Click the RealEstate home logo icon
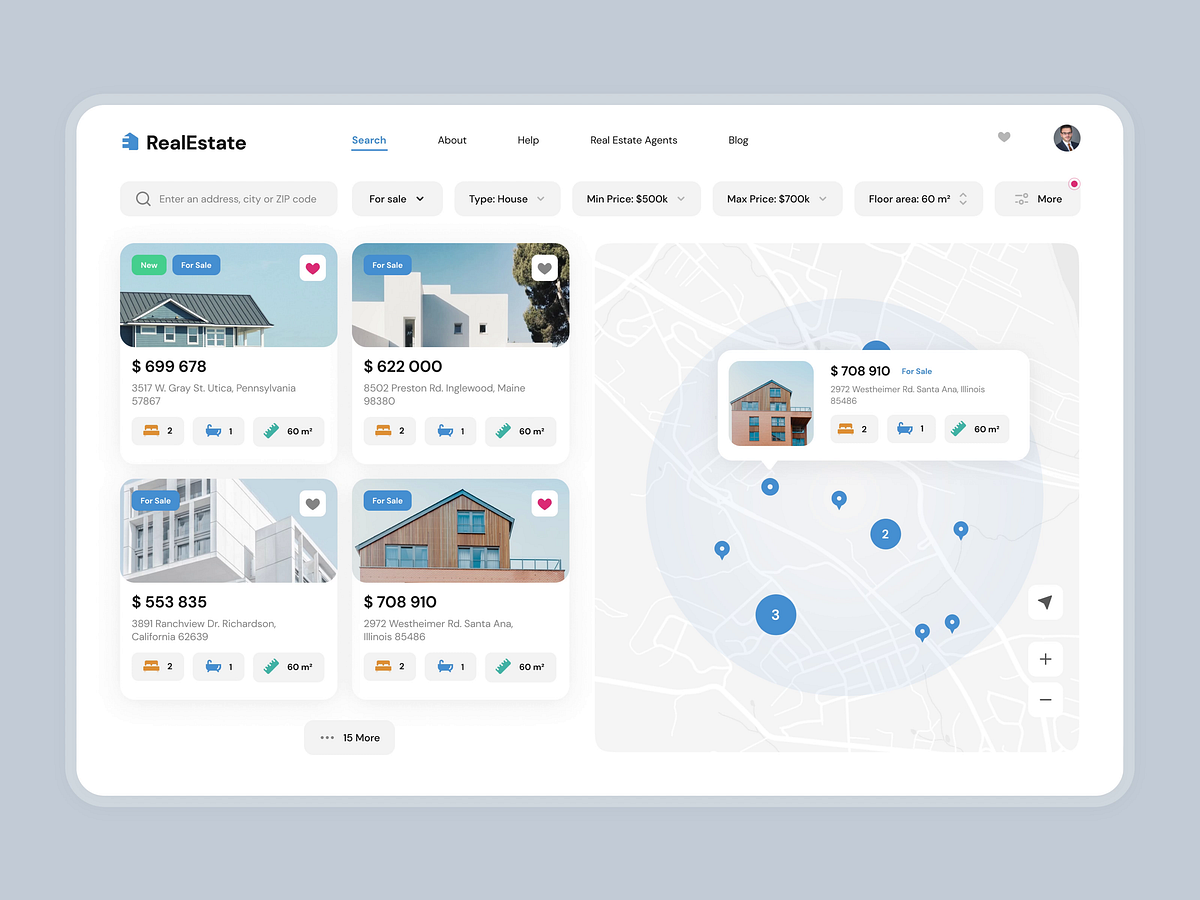 pos(130,141)
